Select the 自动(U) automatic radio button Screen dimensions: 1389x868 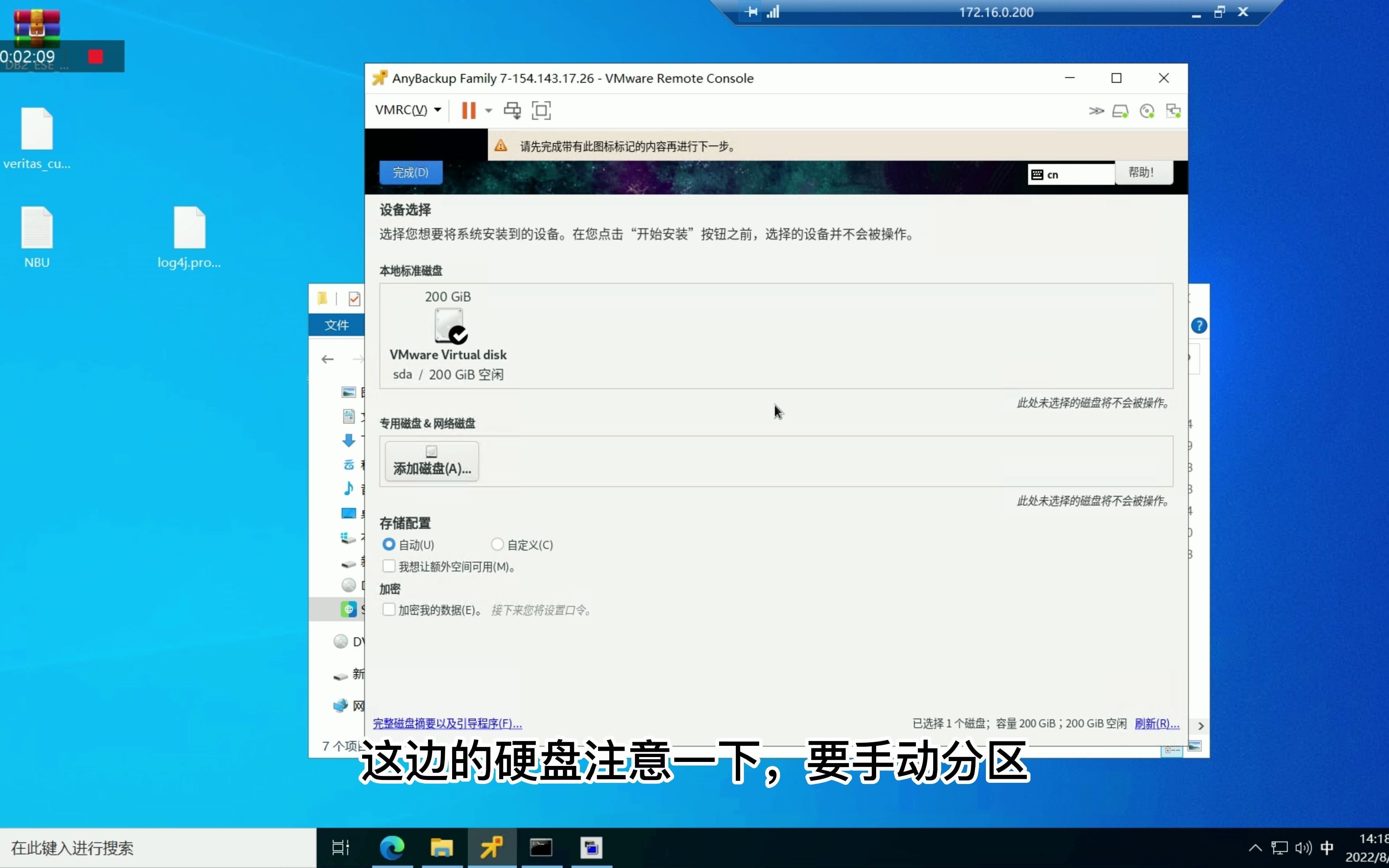(x=389, y=544)
